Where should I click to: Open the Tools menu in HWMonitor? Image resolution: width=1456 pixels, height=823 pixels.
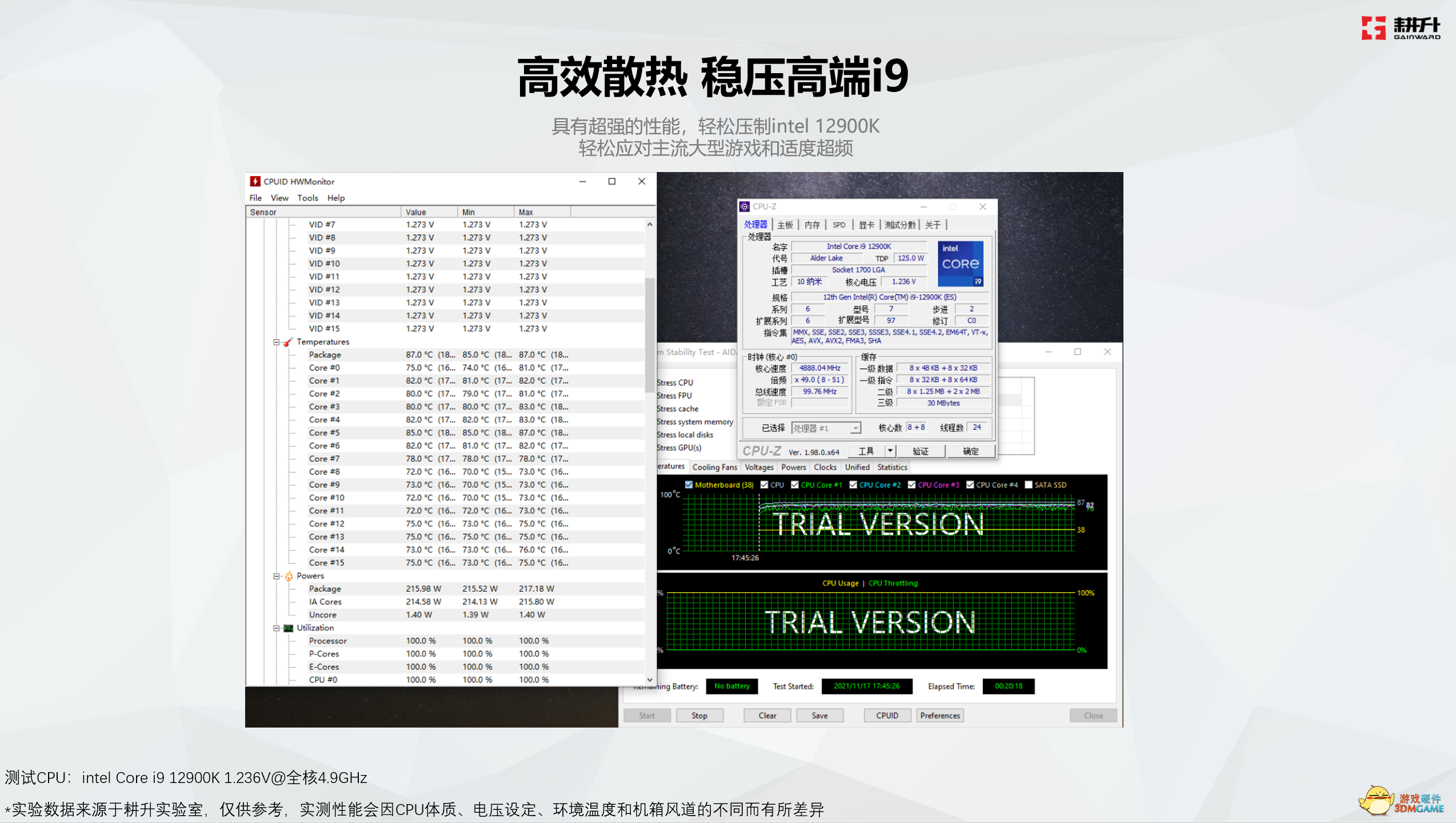click(x=307, y=198)
